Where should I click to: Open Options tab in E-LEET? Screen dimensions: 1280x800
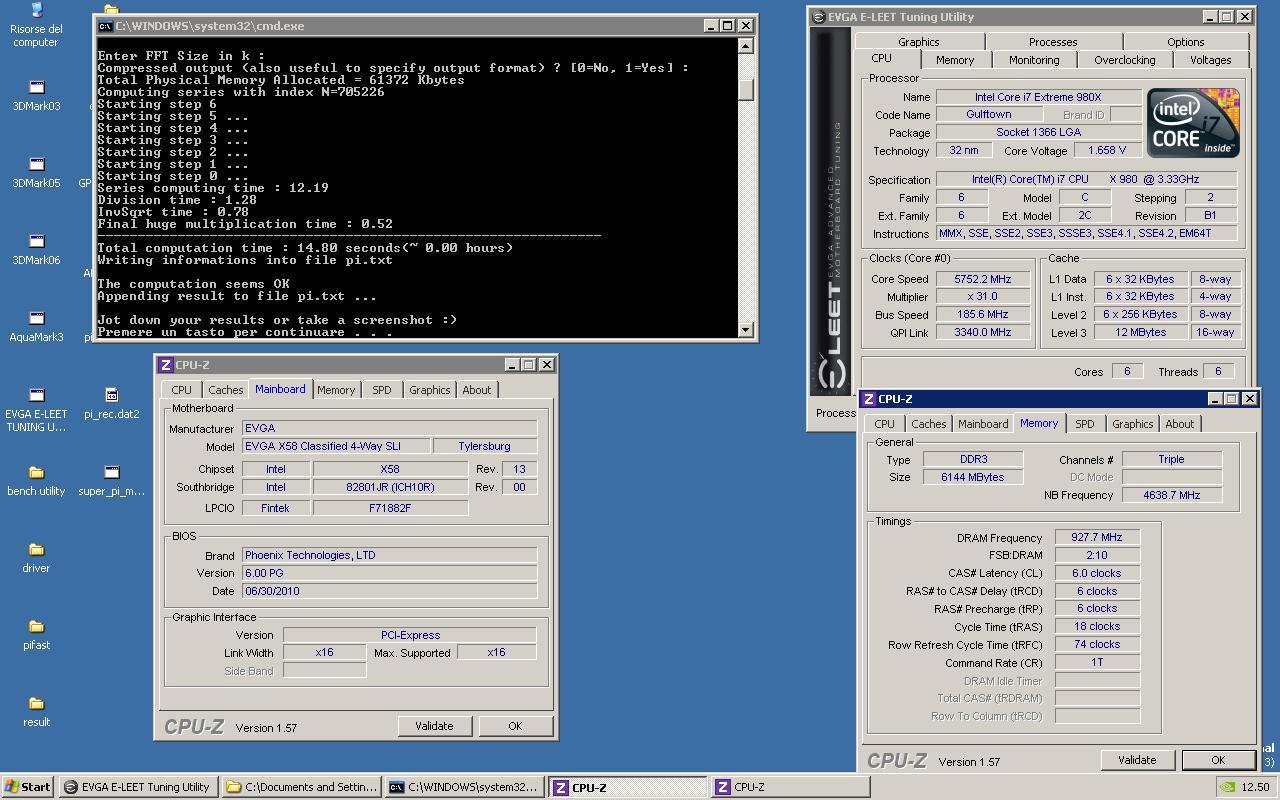click(1185, 42)
